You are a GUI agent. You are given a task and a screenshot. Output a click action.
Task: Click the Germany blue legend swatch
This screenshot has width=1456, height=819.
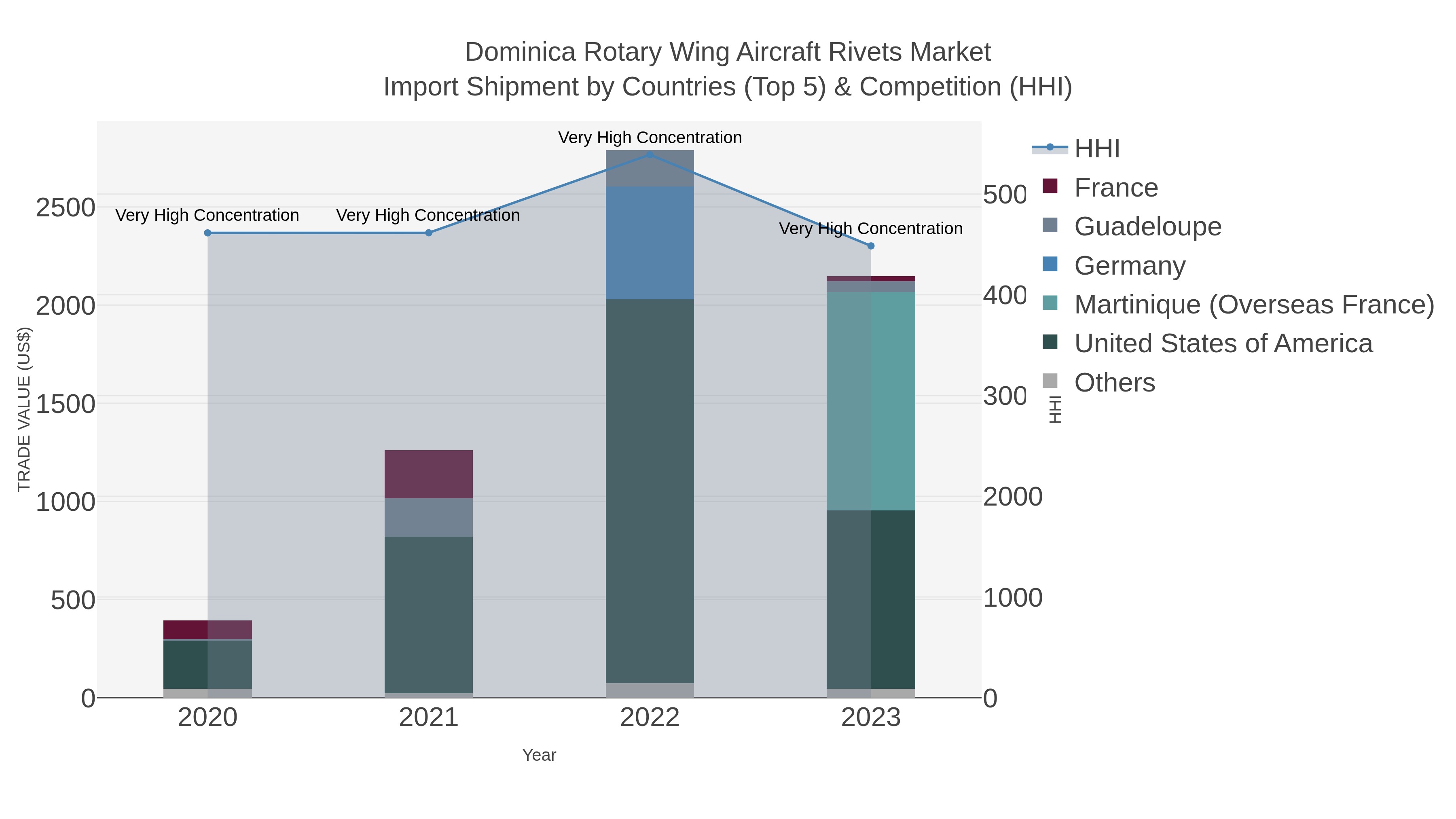coord(1050,264)
